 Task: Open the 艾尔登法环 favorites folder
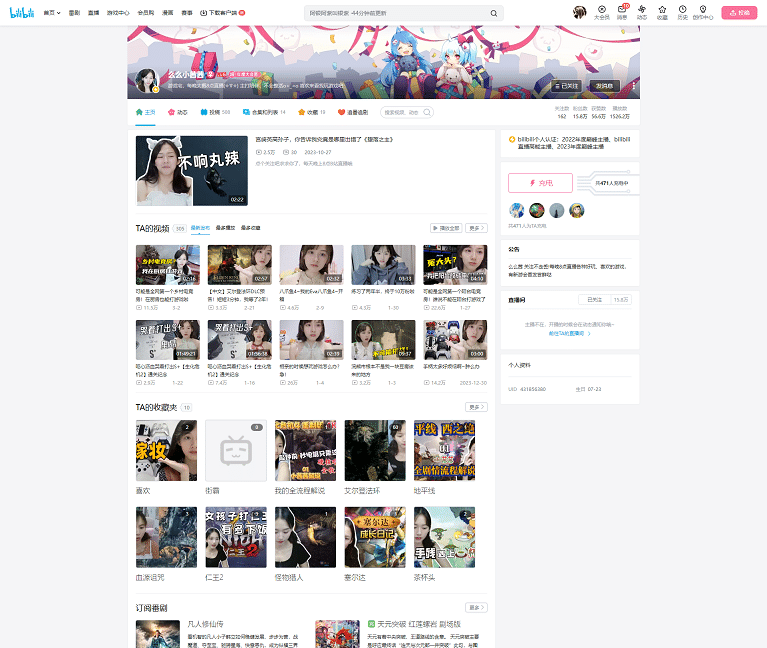(x=375, y=450)
